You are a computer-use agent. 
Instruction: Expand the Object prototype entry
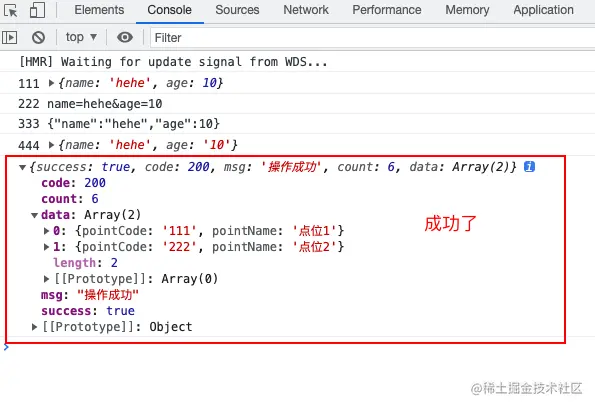pyautogui.click(x=34, y=327)
